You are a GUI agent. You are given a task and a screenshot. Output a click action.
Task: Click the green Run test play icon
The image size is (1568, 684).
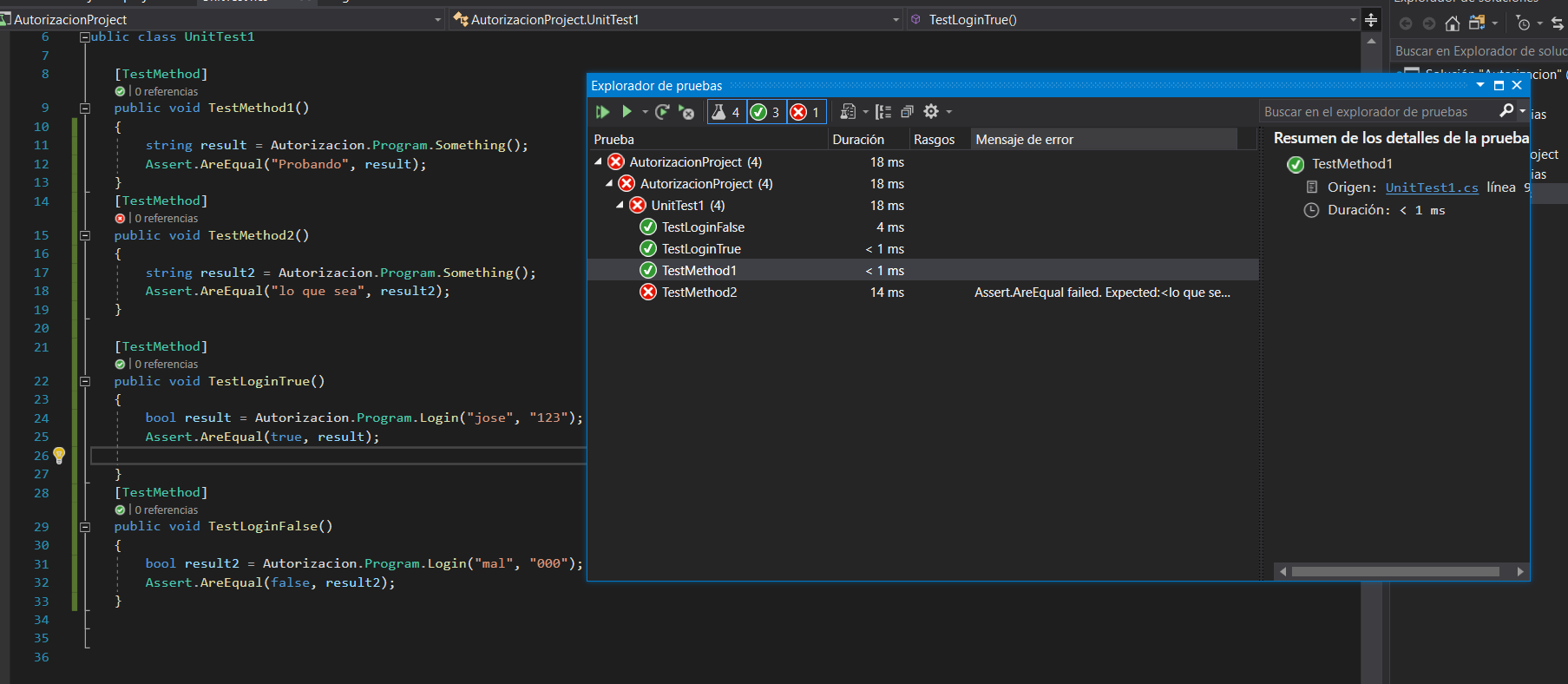coord(627,112)
